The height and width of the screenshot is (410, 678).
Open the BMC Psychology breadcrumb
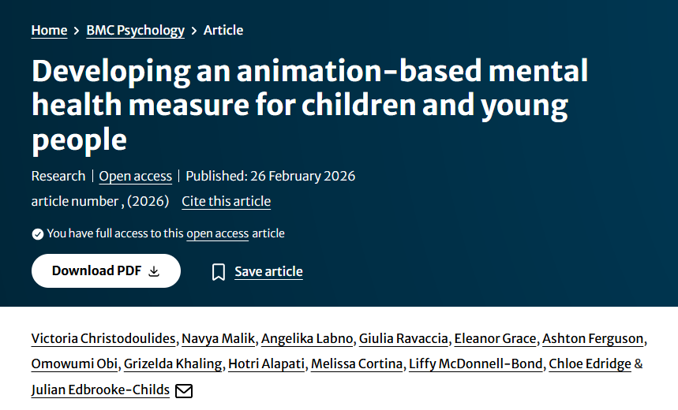135,30
